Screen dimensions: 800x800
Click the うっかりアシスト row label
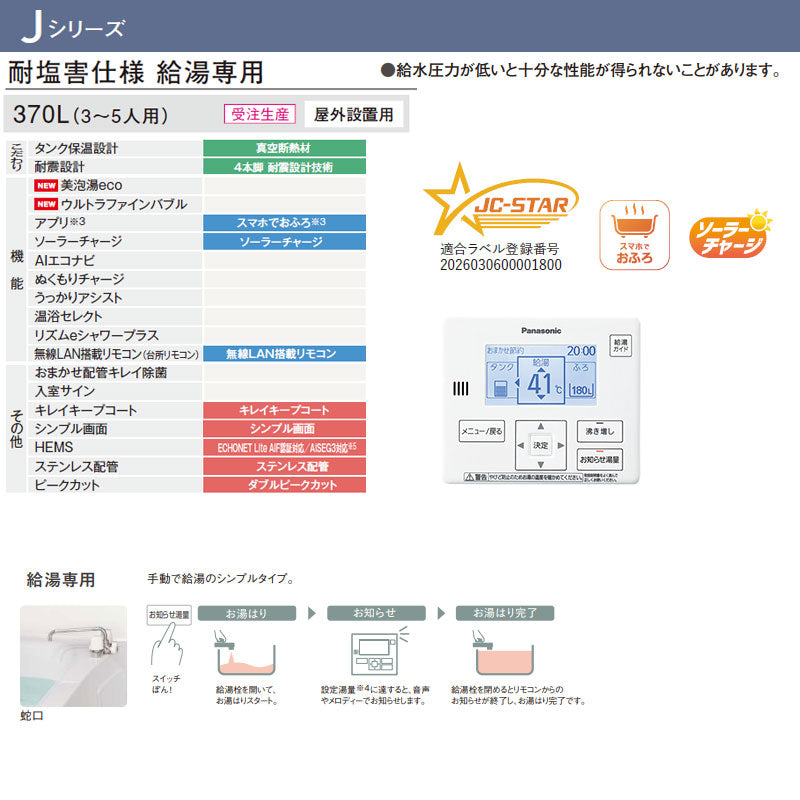pos(78,298)
